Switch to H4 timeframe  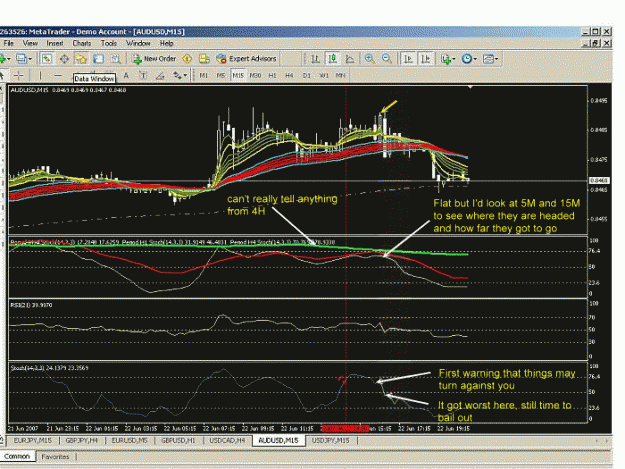tap(289, 75)
